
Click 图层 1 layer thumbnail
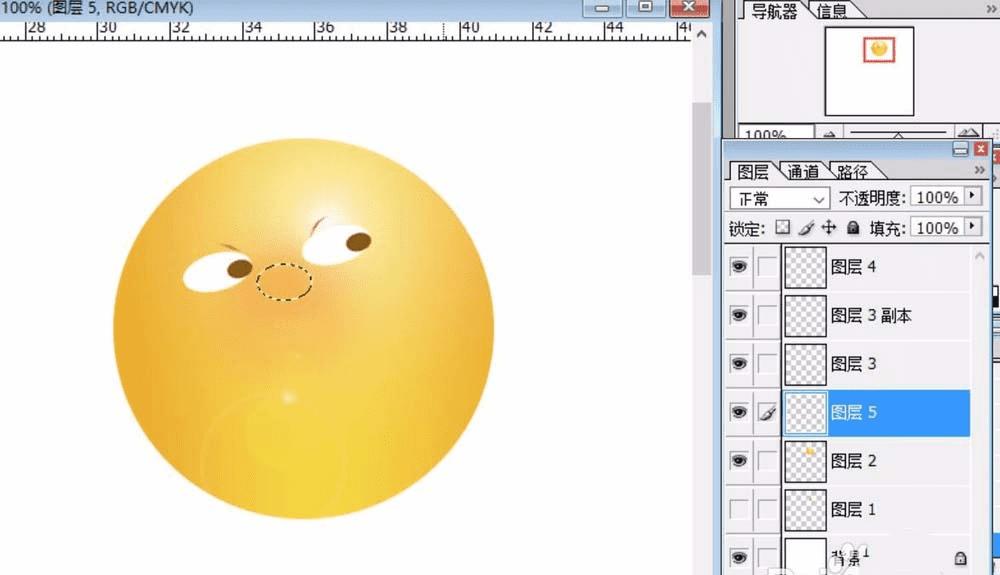(805, 509)
